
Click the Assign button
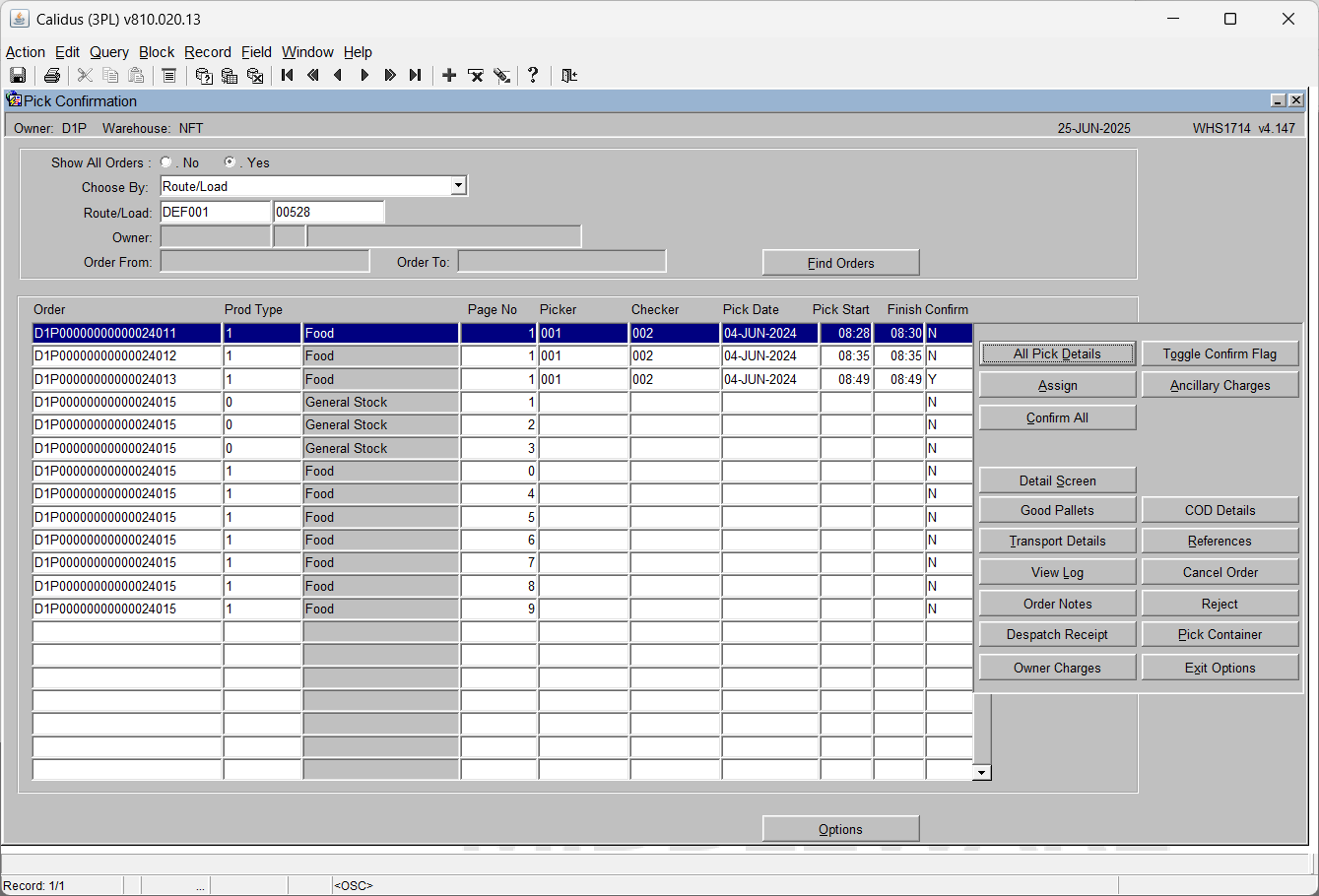click(x=1058, y=386)
